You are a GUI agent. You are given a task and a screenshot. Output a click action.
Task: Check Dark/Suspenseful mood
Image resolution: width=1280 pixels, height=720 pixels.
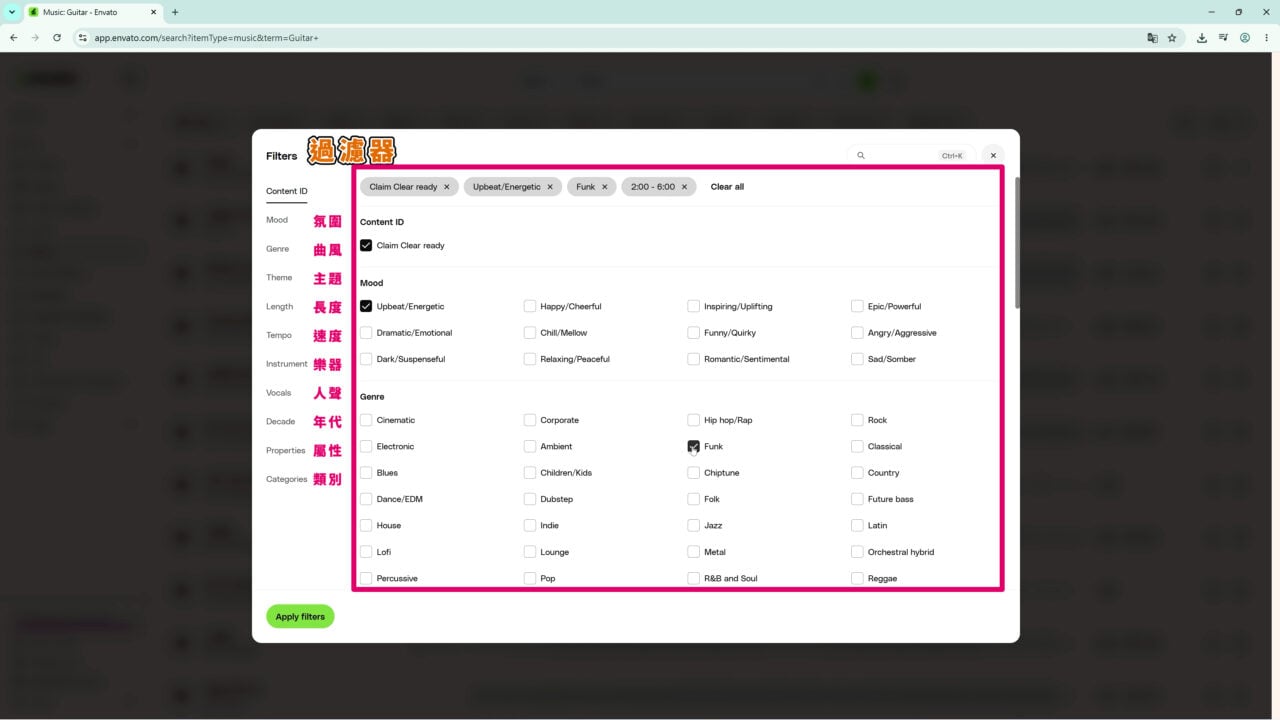tap(366, 359)
